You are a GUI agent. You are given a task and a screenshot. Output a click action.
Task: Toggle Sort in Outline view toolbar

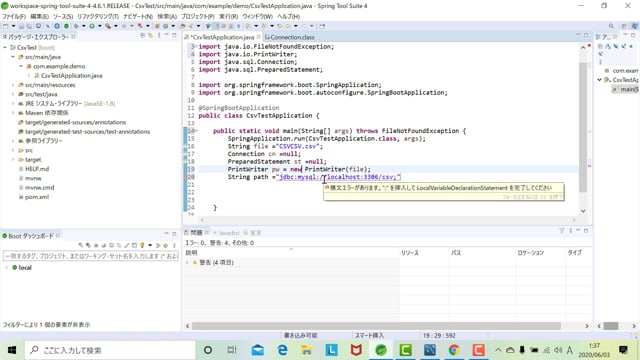(x=608, y=47)
